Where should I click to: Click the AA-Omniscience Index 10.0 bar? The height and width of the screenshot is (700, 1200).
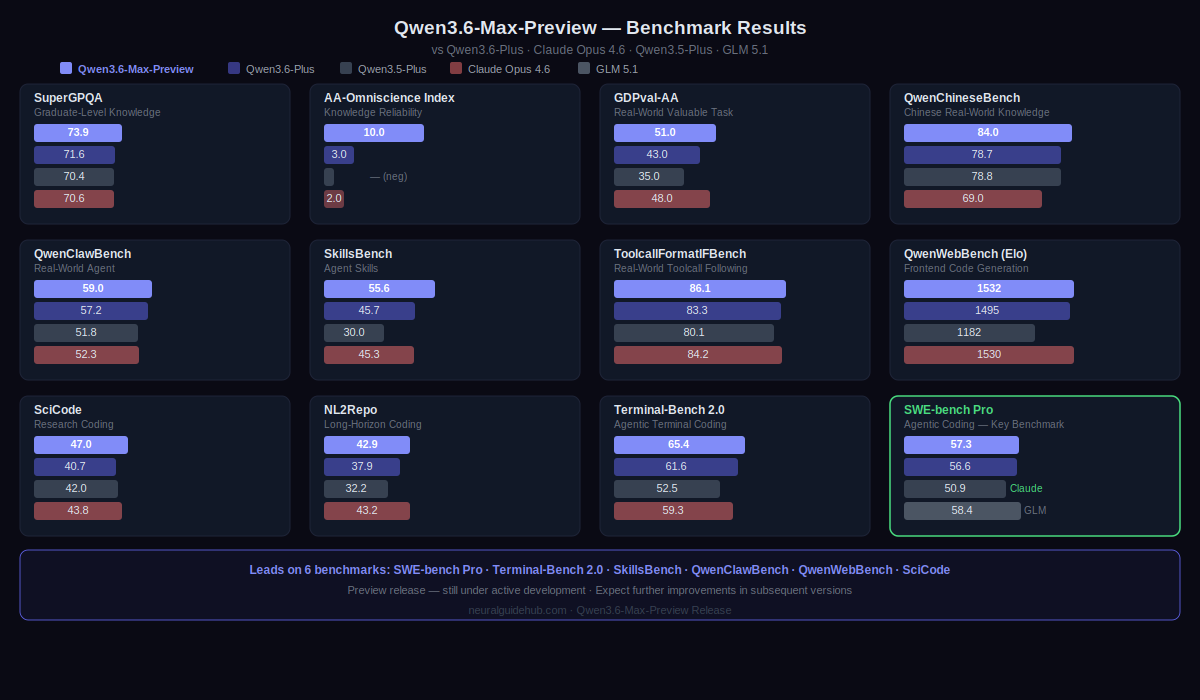coord(374,133)
